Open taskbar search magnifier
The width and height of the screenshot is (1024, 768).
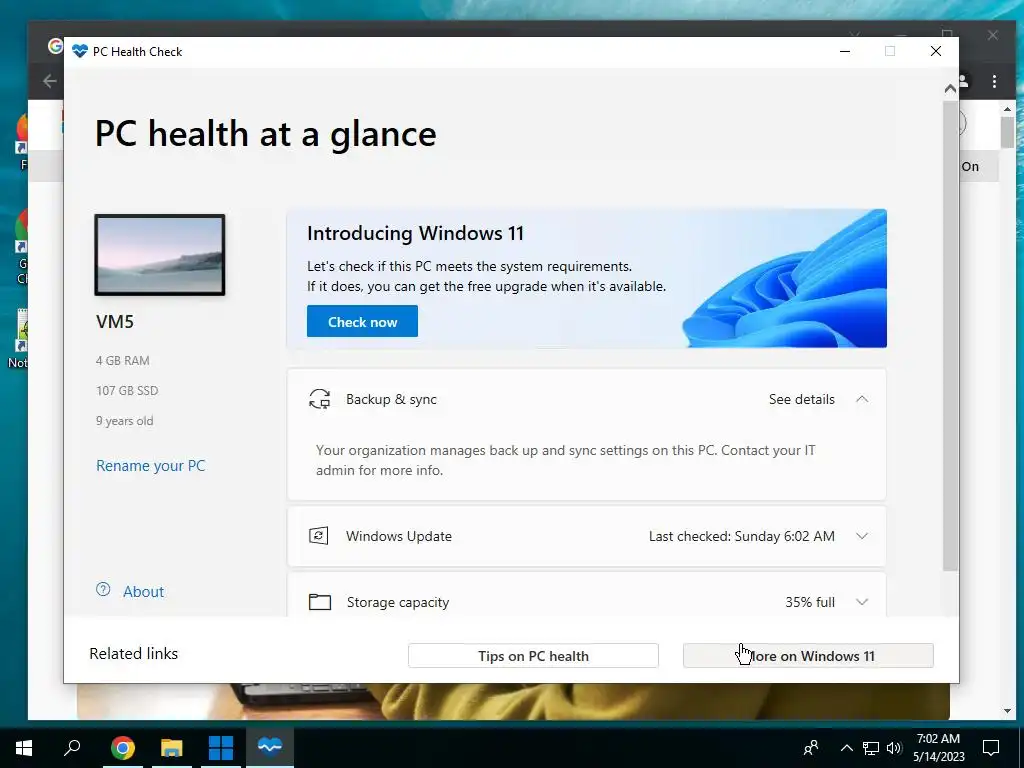click(x=72, y=746)
